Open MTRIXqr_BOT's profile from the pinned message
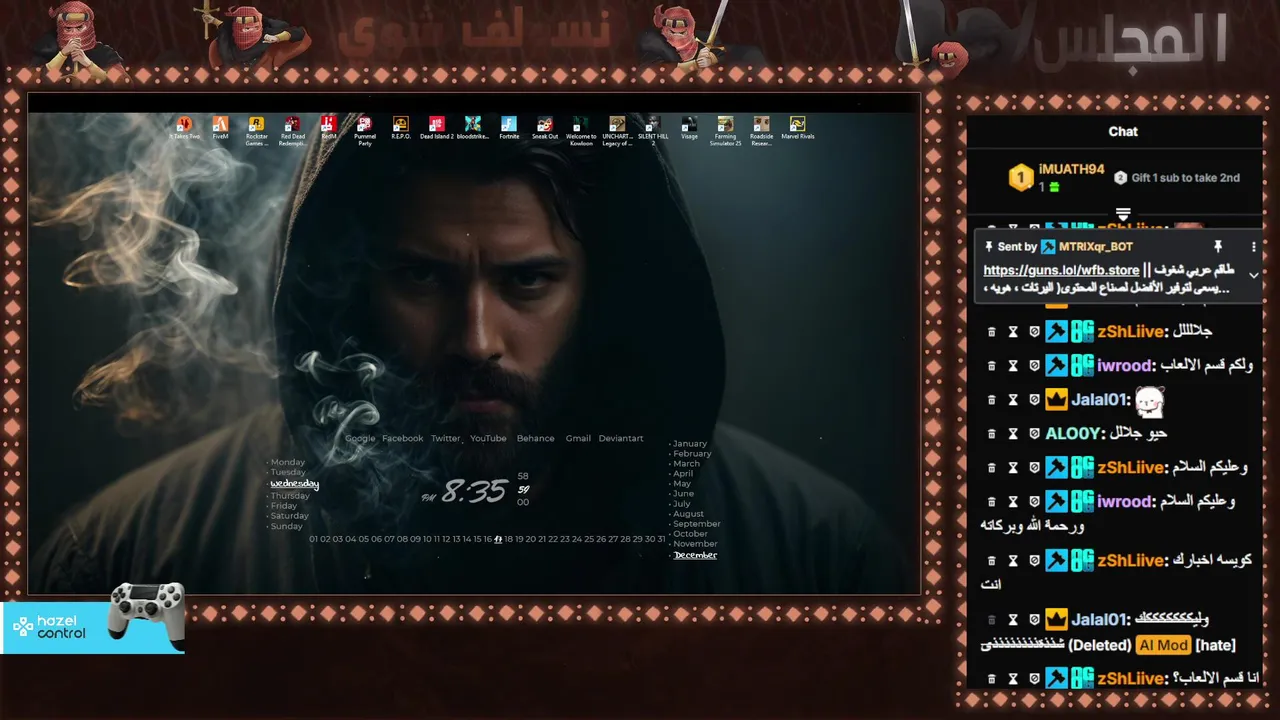The height and width of the screenshot is (720, 1280). [1095, 246]
